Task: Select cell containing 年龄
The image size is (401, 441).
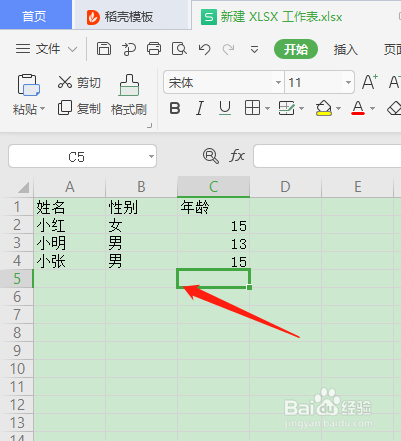Action: tap(213, 207)
